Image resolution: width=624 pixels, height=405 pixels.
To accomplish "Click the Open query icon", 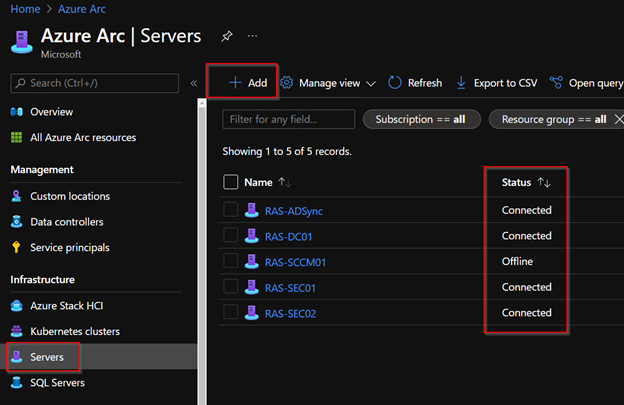I will [556, 83].
